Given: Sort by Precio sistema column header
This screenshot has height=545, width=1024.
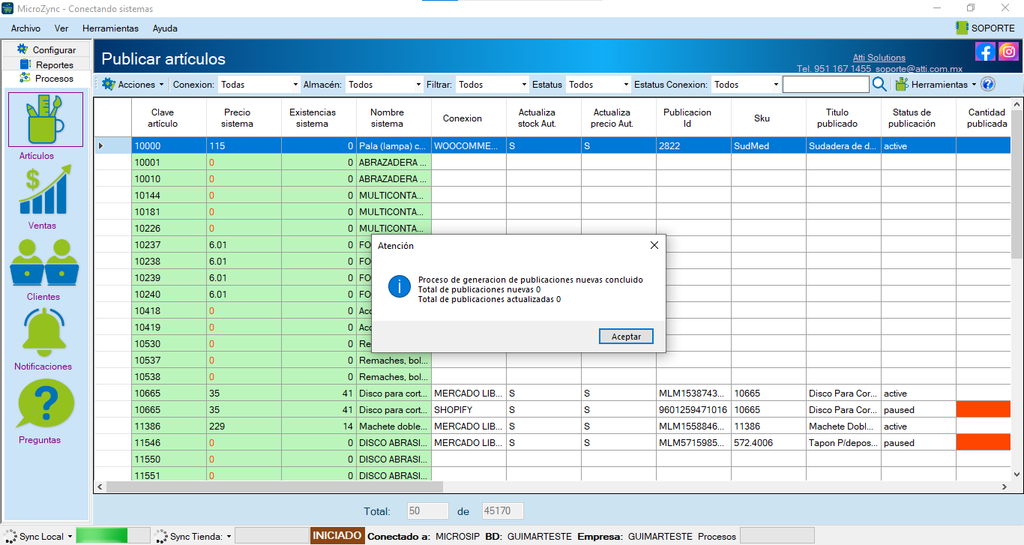Looking at the screenshot, I should (244, 117).
